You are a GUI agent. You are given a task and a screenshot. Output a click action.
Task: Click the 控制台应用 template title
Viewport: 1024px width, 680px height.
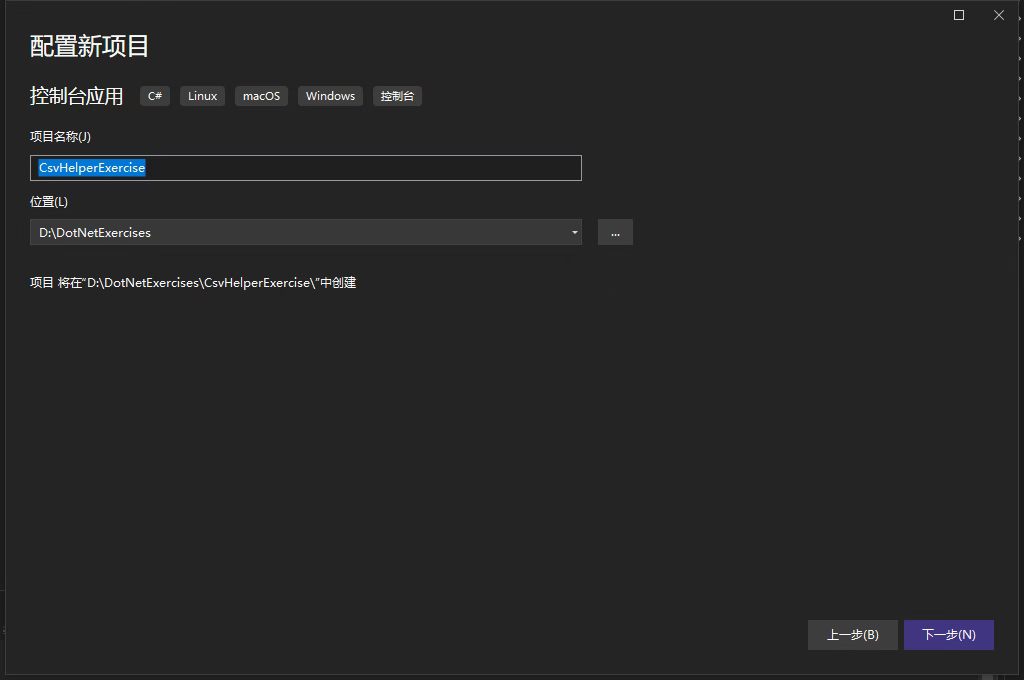click(x=76, y=96)
